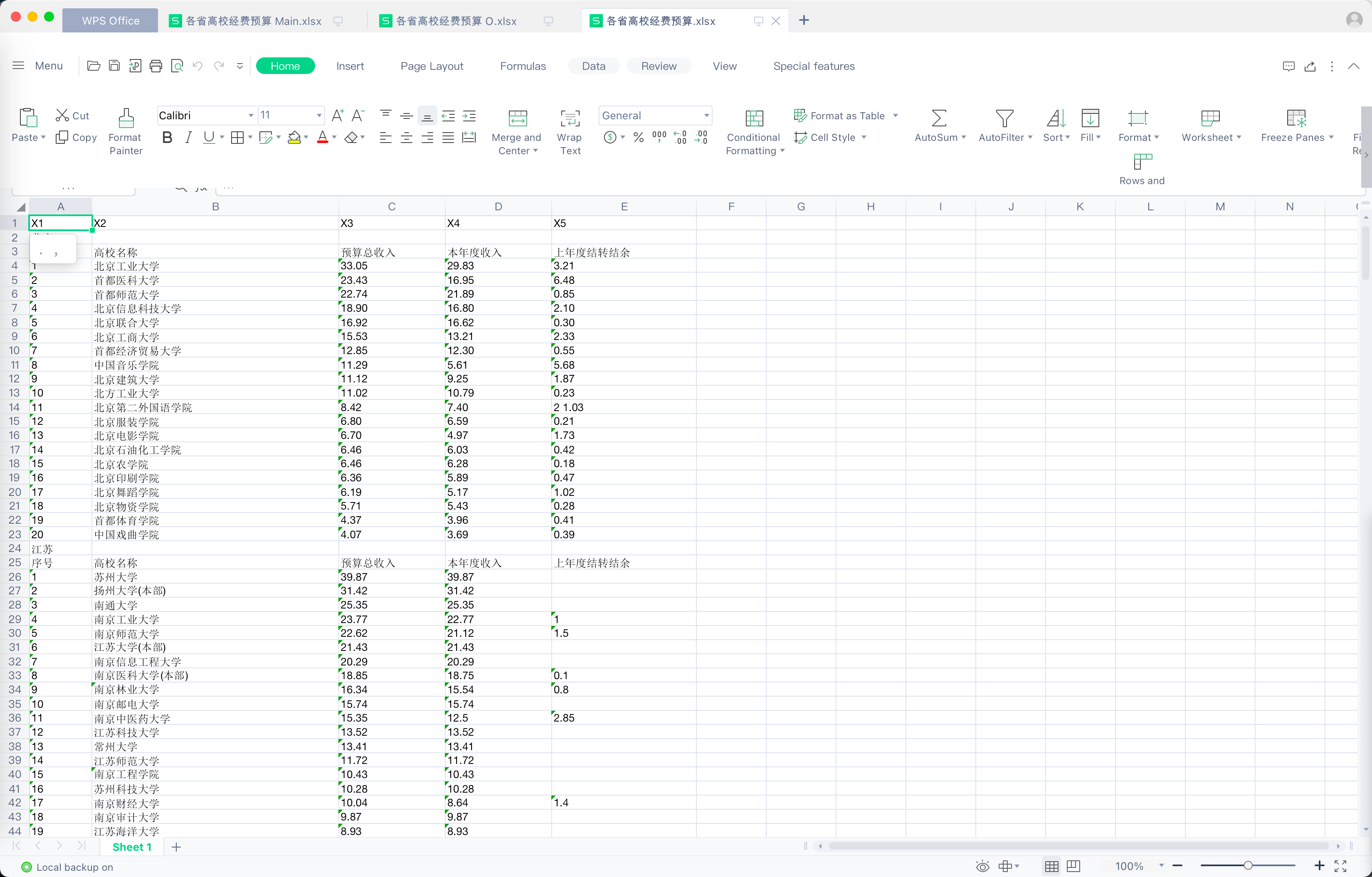Screen dimensions: 1372x877
Task: Apply thousands separator format
Action: (659, 137)
